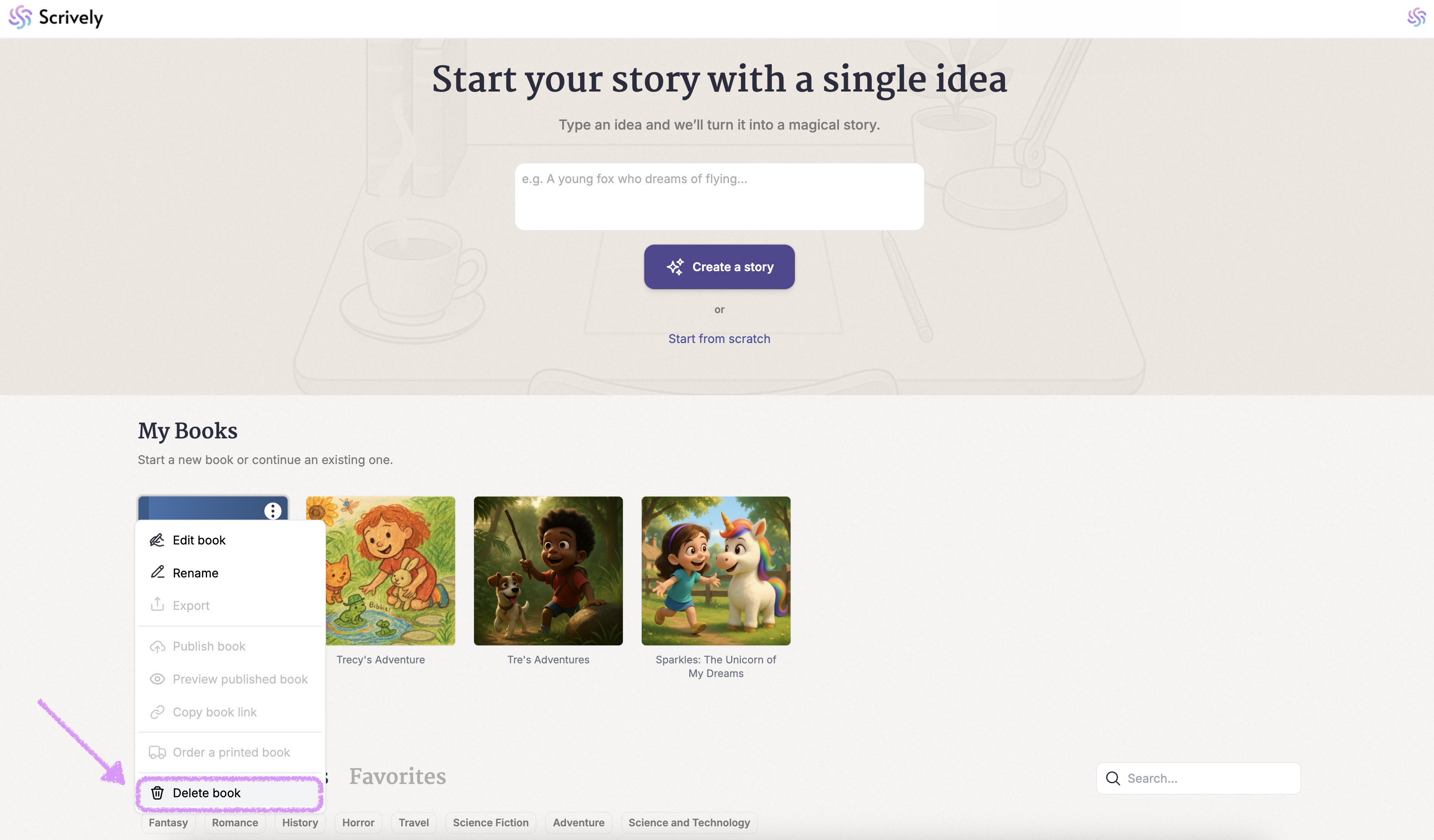This screenshot has width=1434, height=840.
Task: Click the truck icon for Order a printed book
Action: tap(157, 752)
